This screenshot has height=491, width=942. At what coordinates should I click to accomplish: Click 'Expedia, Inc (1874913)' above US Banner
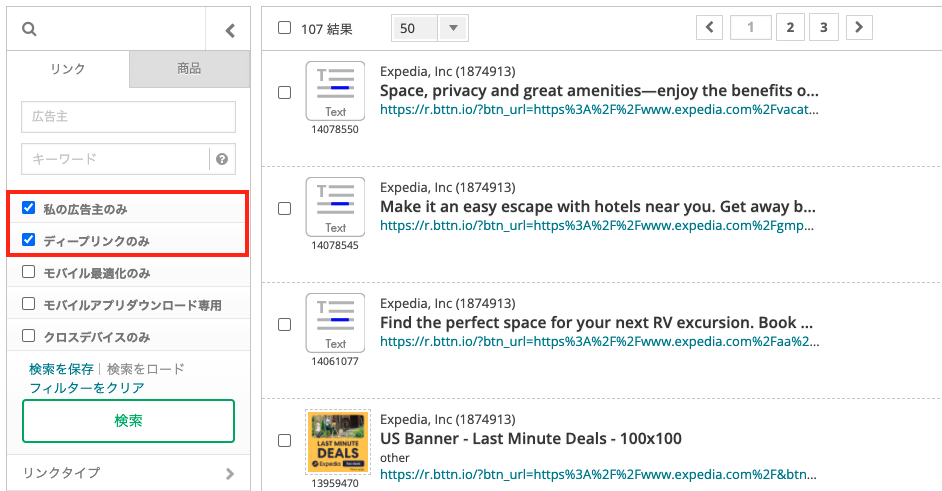point(448,419)
